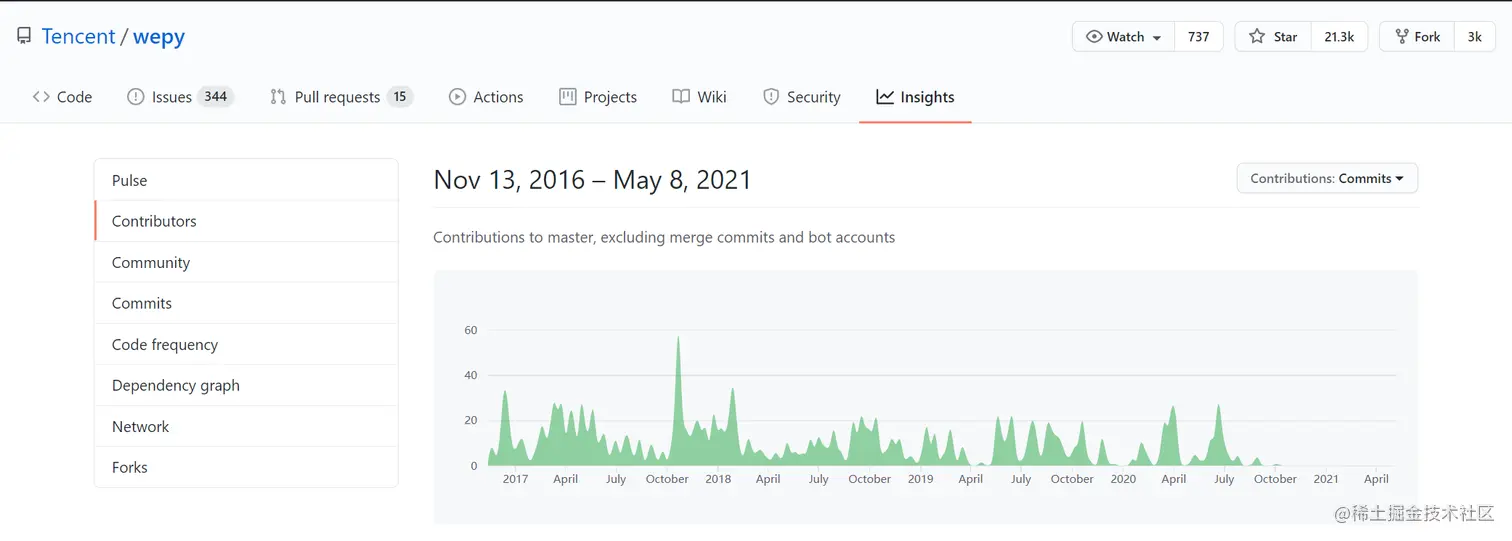Click the Actions play icon

(x=457, y=97)
